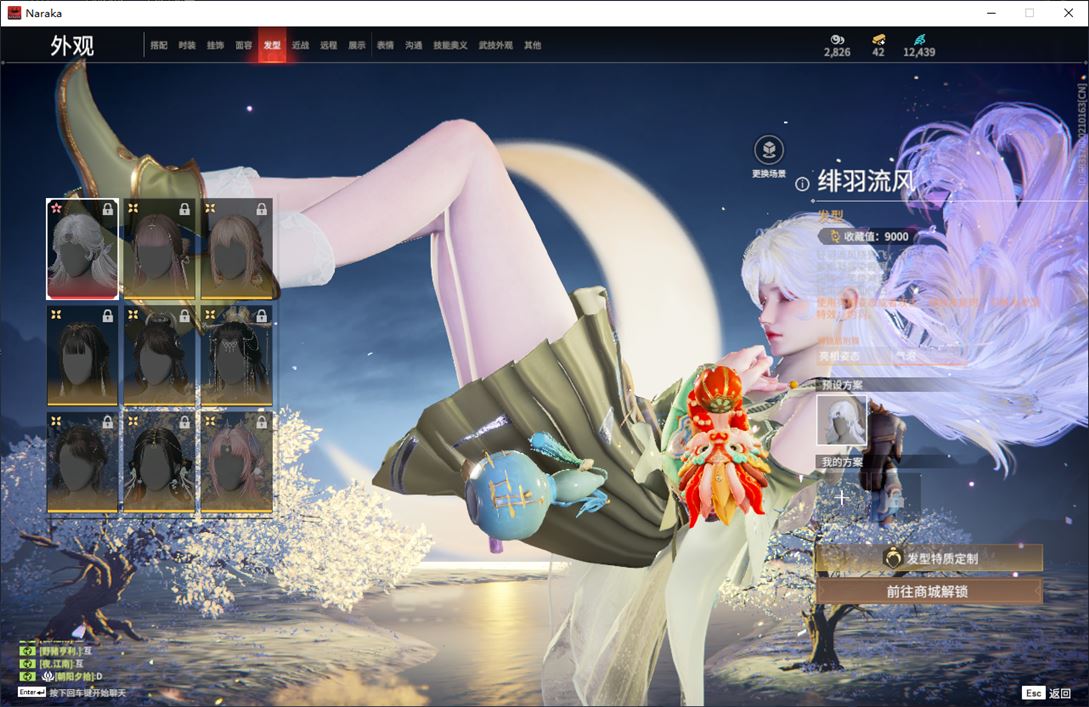Click the Enter key icon in chat hint
The width and height of the screenshot is (1089, 707).
point(32,692)
